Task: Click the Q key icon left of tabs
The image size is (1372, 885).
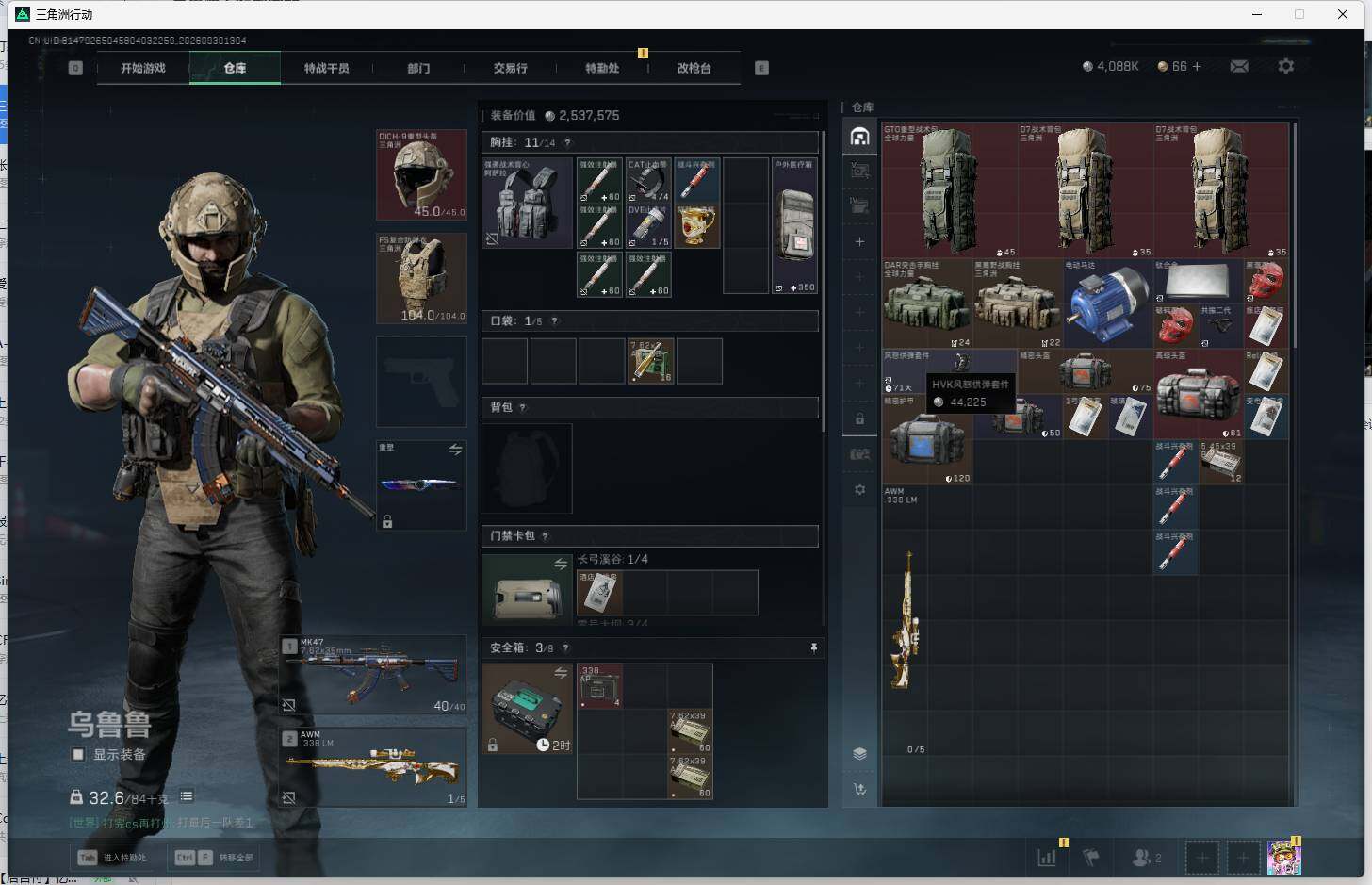Action: click(x=75, y=68)
